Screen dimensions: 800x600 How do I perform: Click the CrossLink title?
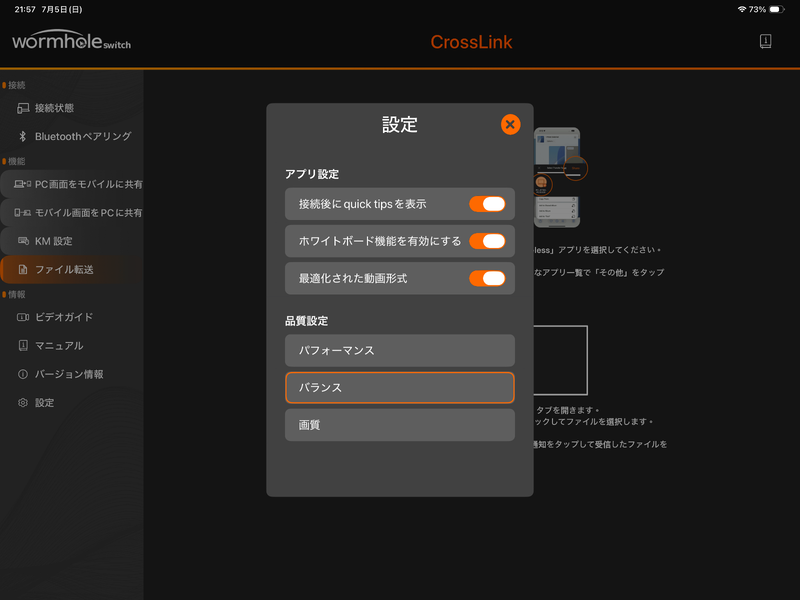471,42
